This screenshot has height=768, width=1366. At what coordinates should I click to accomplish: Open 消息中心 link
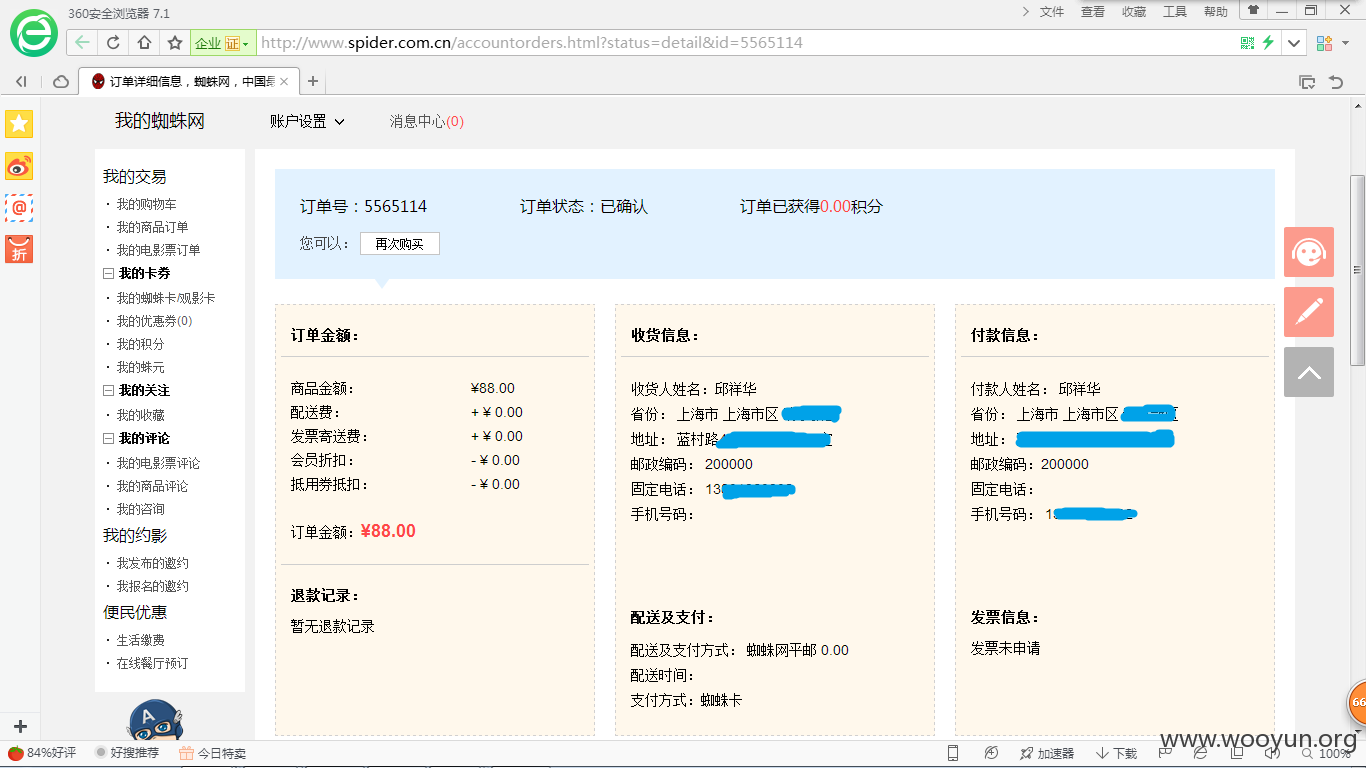coord(427,121)
